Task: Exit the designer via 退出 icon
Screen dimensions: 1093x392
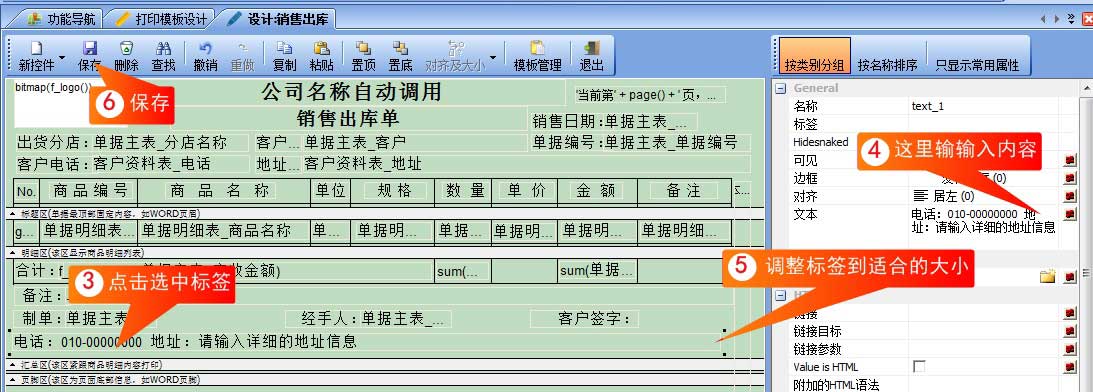Action: [x=592, y=49]
